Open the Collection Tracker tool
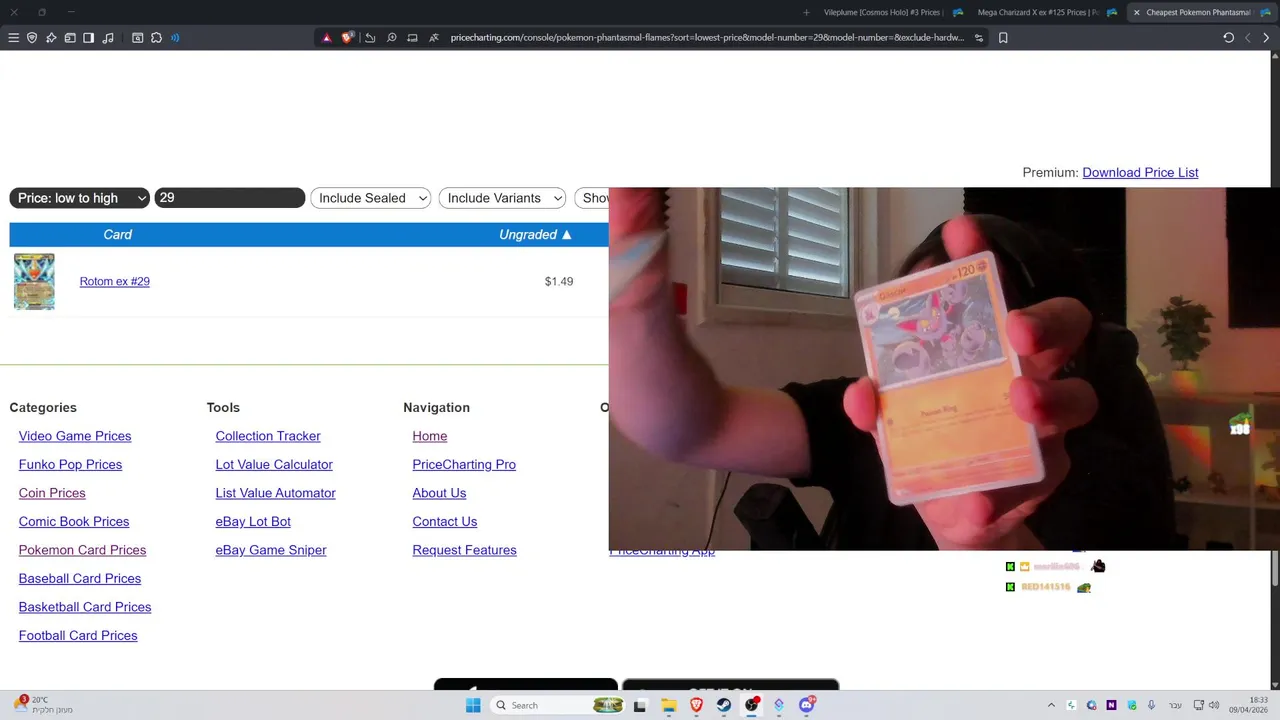1280x720 pixels. [268, 436]
